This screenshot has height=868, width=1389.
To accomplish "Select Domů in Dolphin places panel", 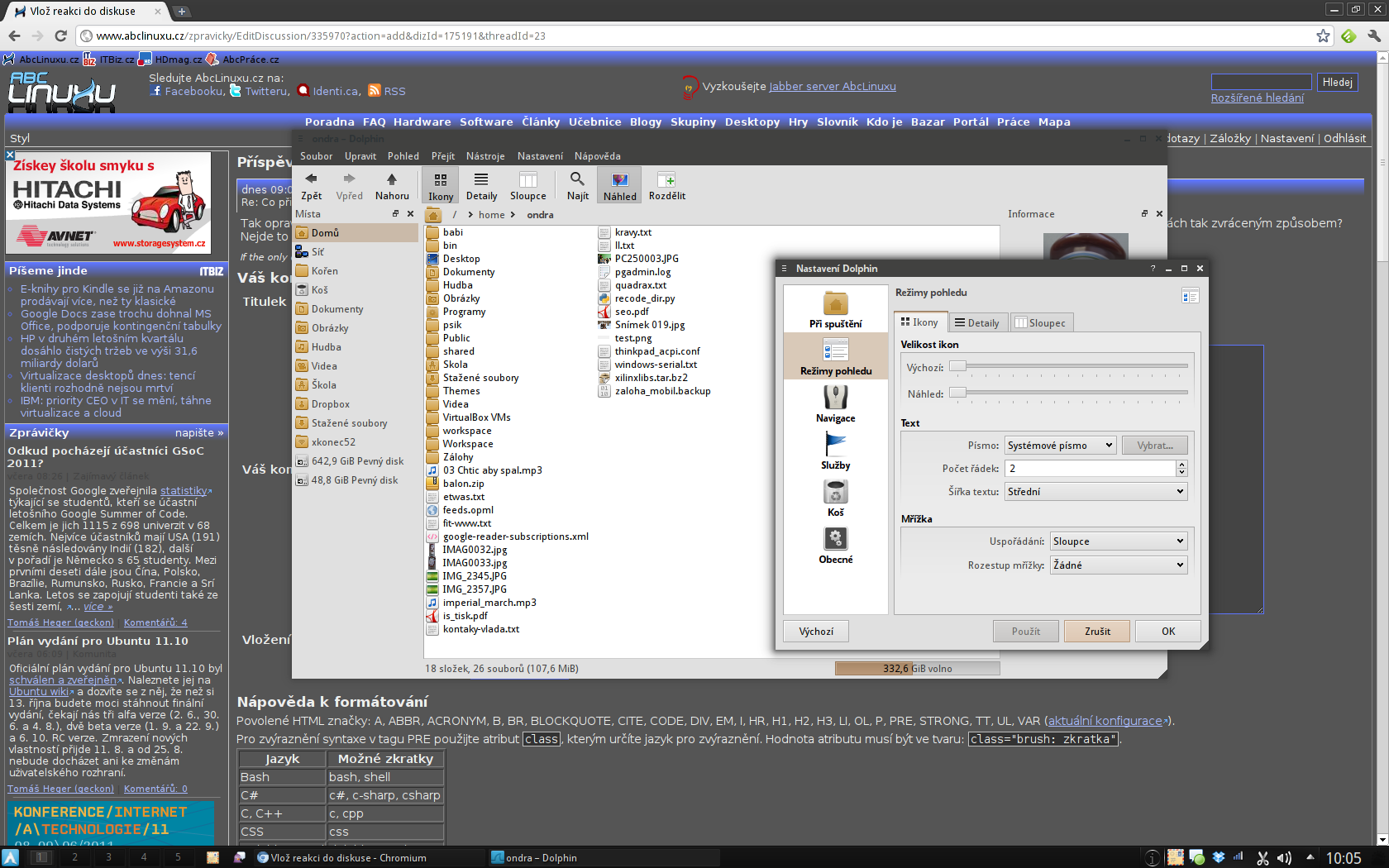I will pos(356,233).
